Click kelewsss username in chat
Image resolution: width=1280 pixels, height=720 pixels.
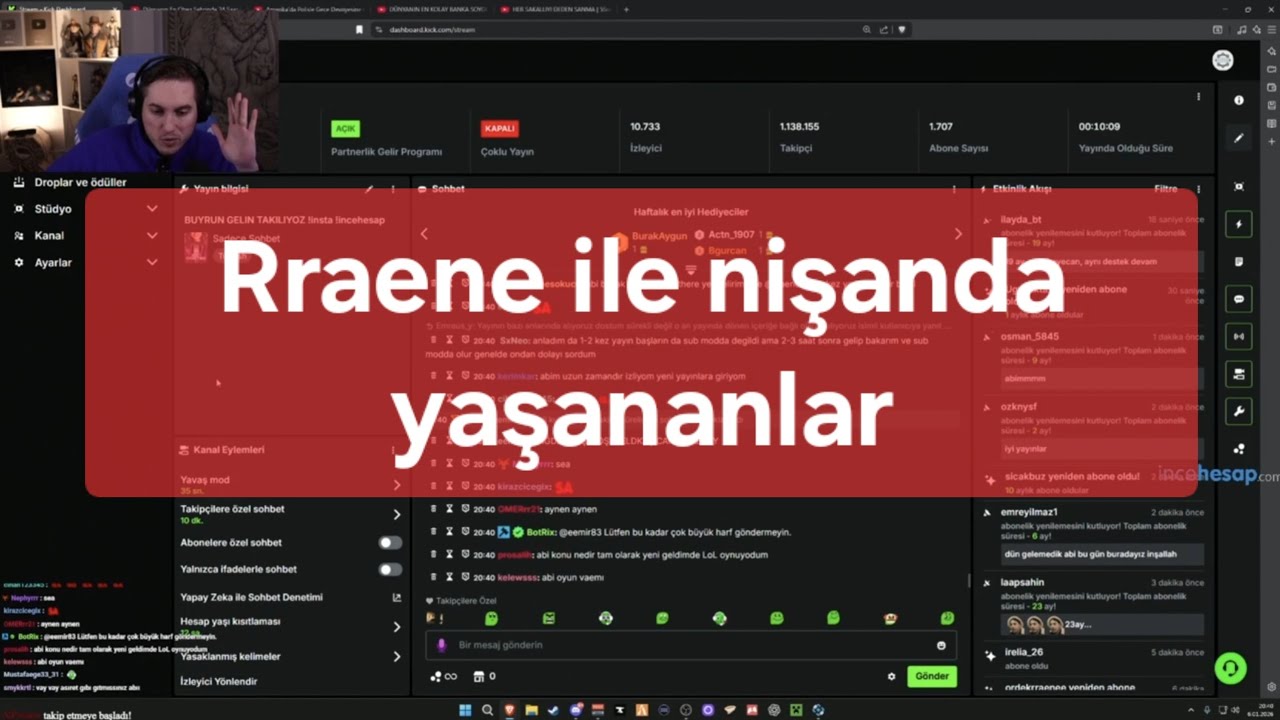point(520,577)
